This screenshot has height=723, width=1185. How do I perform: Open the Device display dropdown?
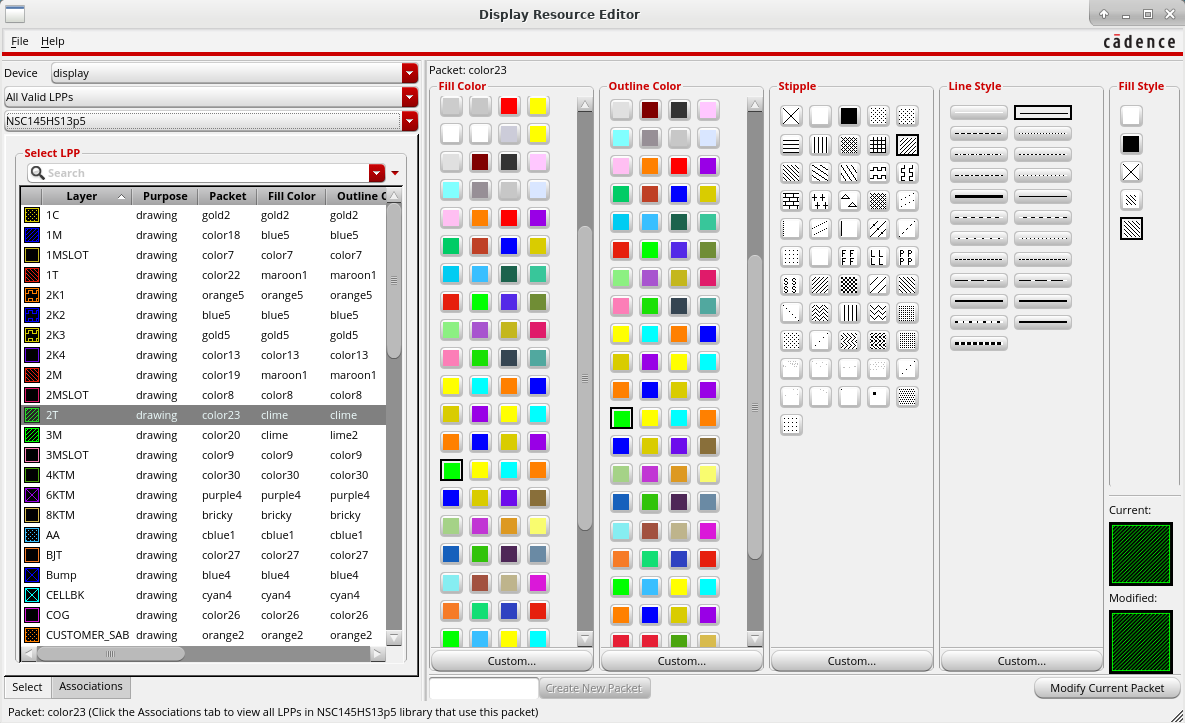pyautogui.click(x=409, y=73)
